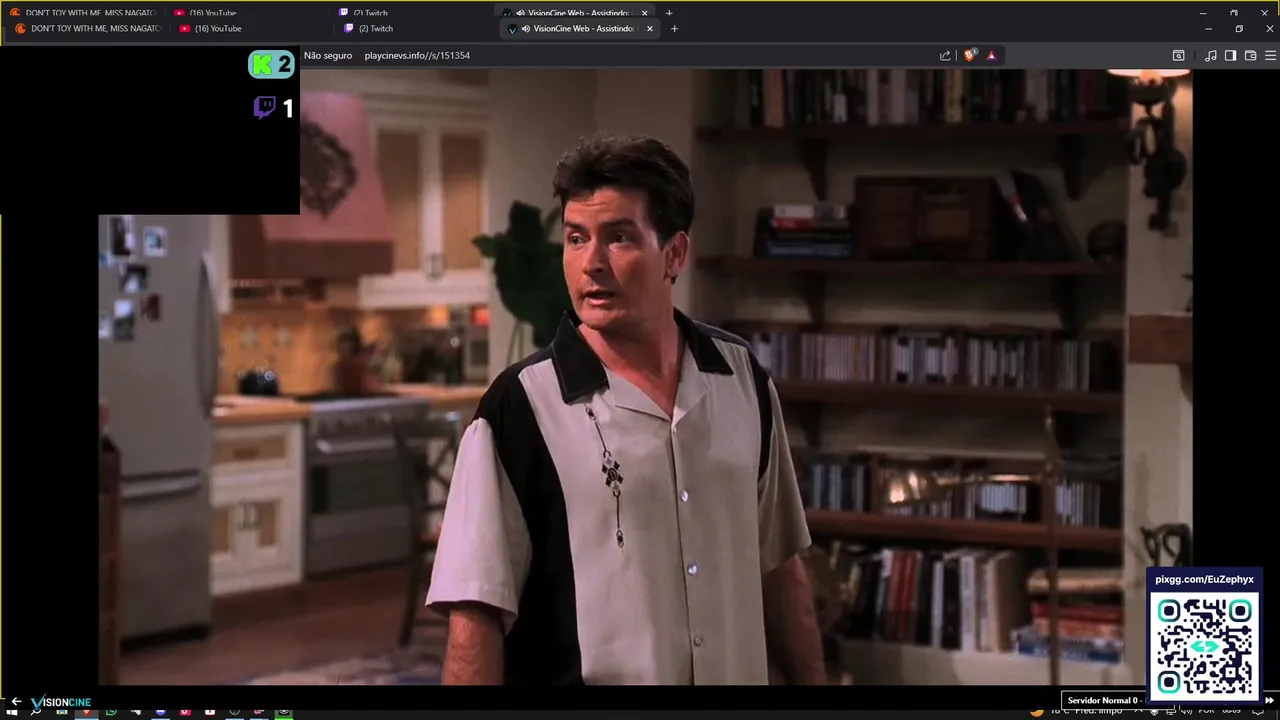
Task: Minimize the Brave browser window
Action: coord(1208,29)
